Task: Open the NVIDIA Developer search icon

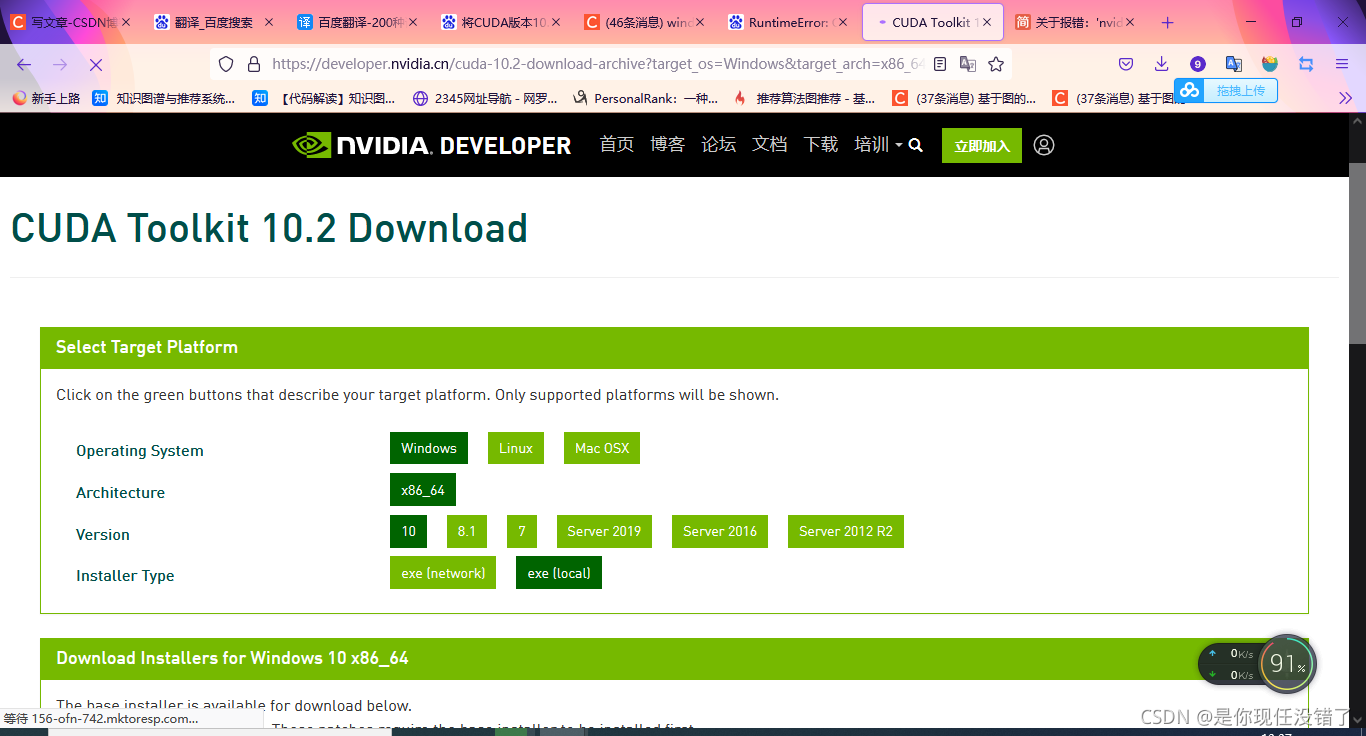Action: 915,145
